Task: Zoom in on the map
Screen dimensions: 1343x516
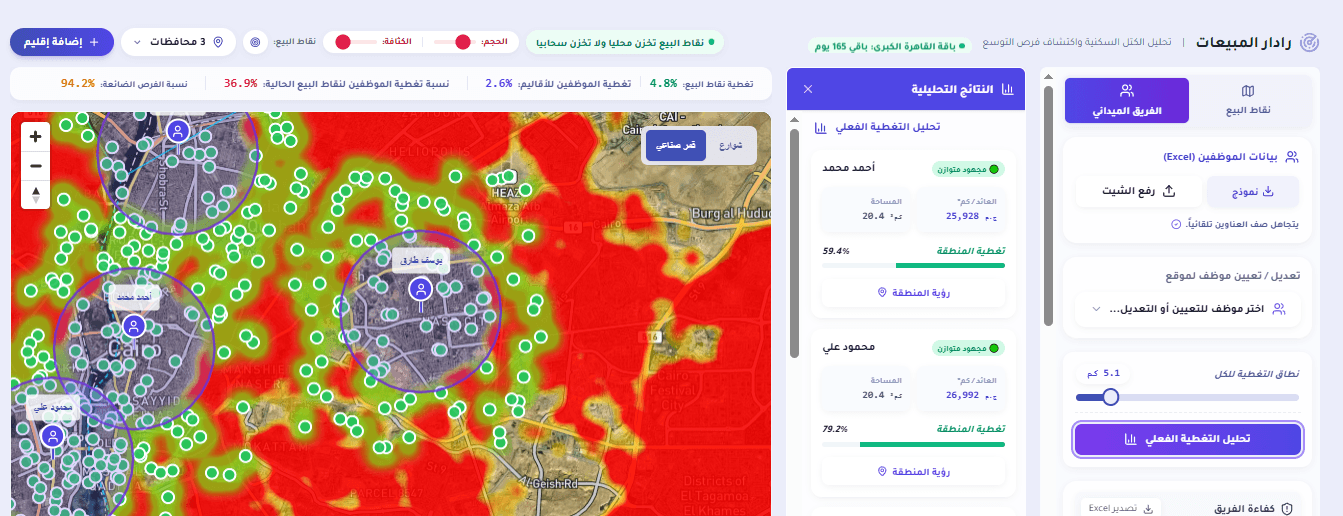Action: pos(36,137)
